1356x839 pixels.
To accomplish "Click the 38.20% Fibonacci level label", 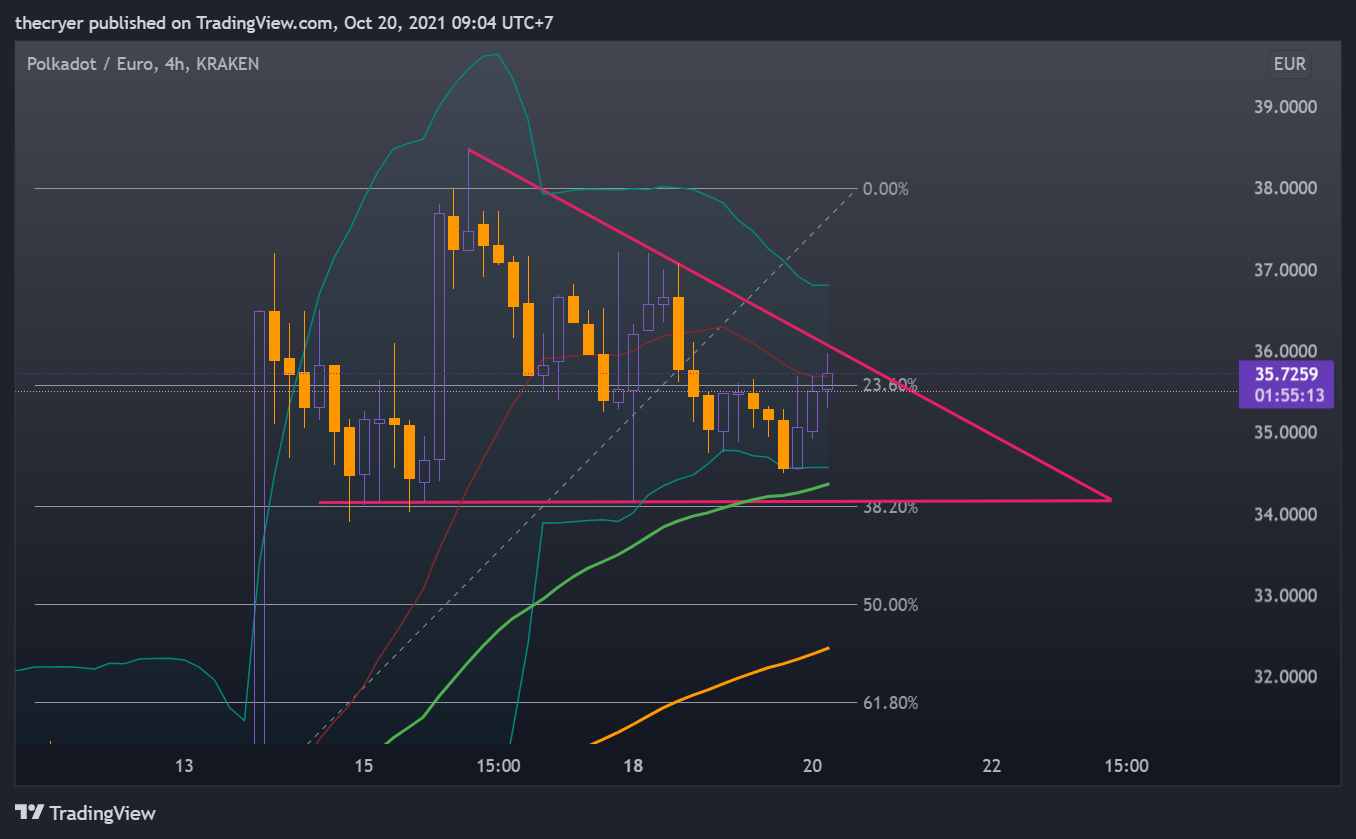I will tap(890, 507).
